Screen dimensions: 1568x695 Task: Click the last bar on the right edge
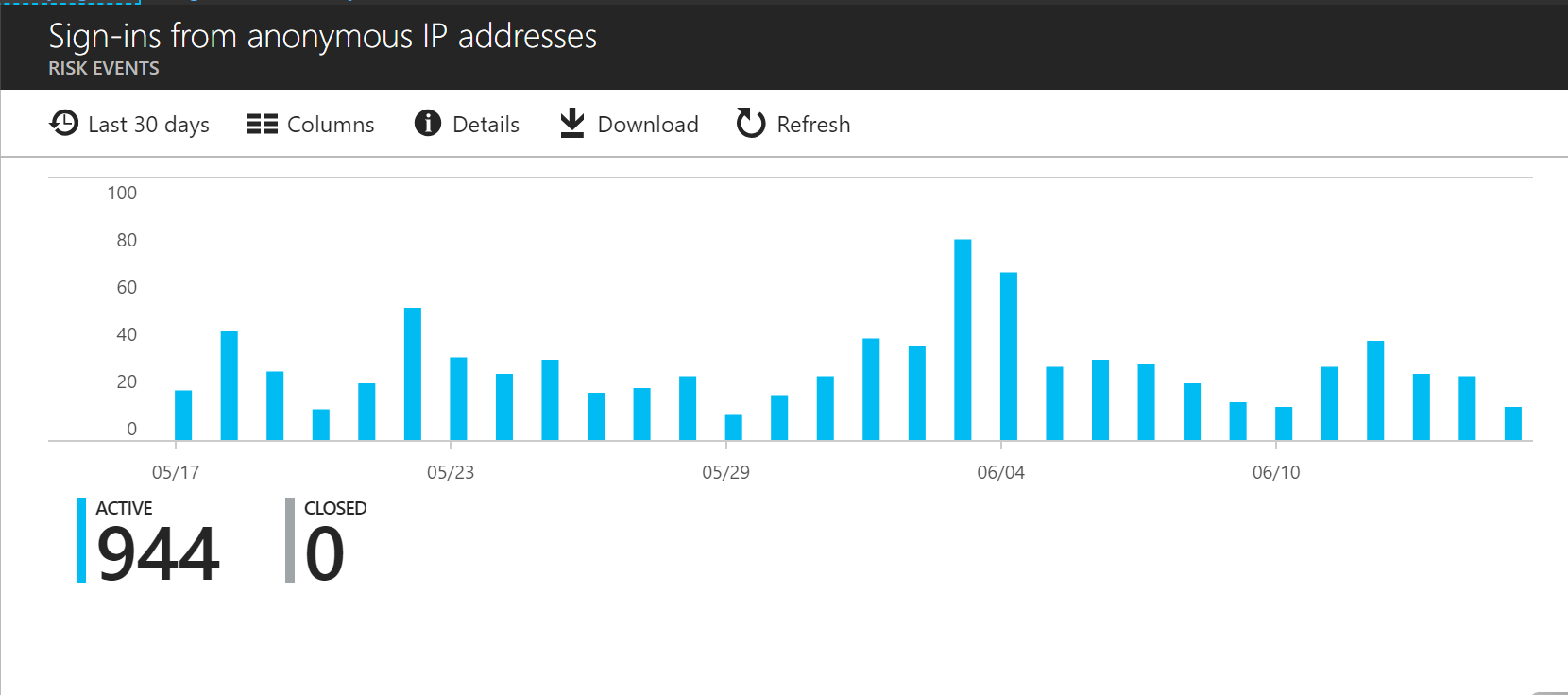pos(1512,423)
